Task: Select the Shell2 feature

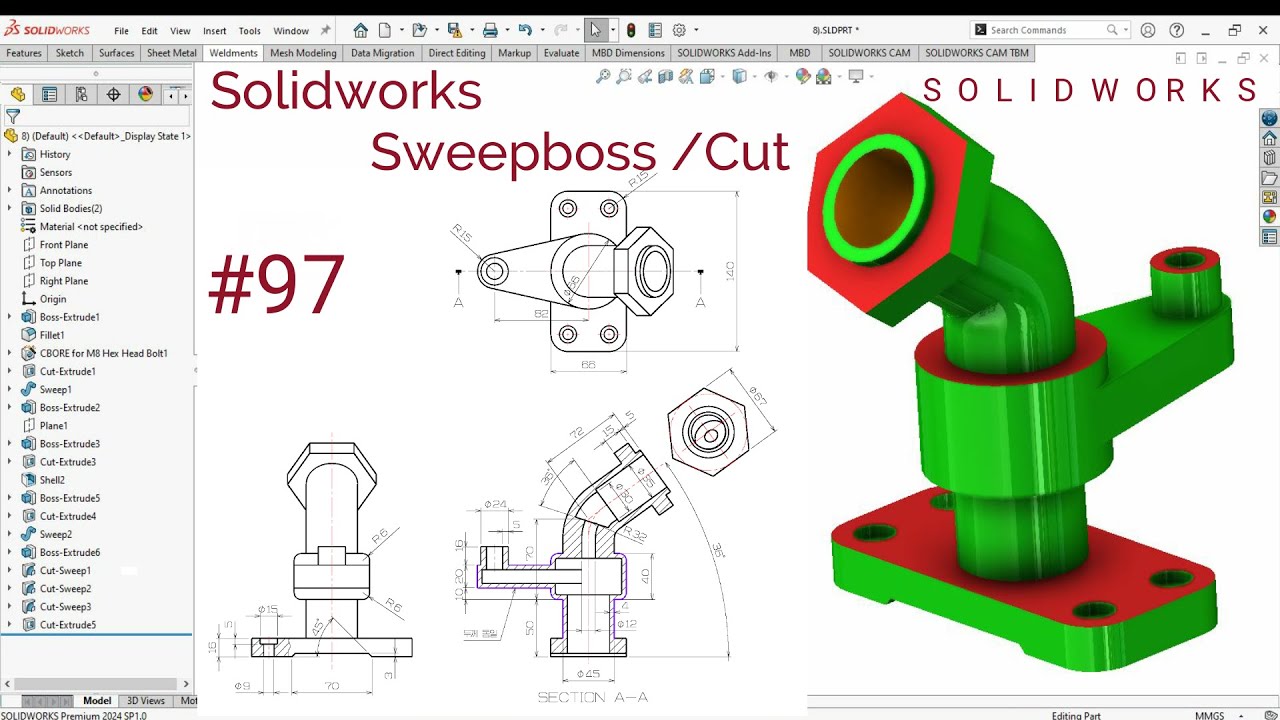Action: pyautogui.click(x=52, y=480)
